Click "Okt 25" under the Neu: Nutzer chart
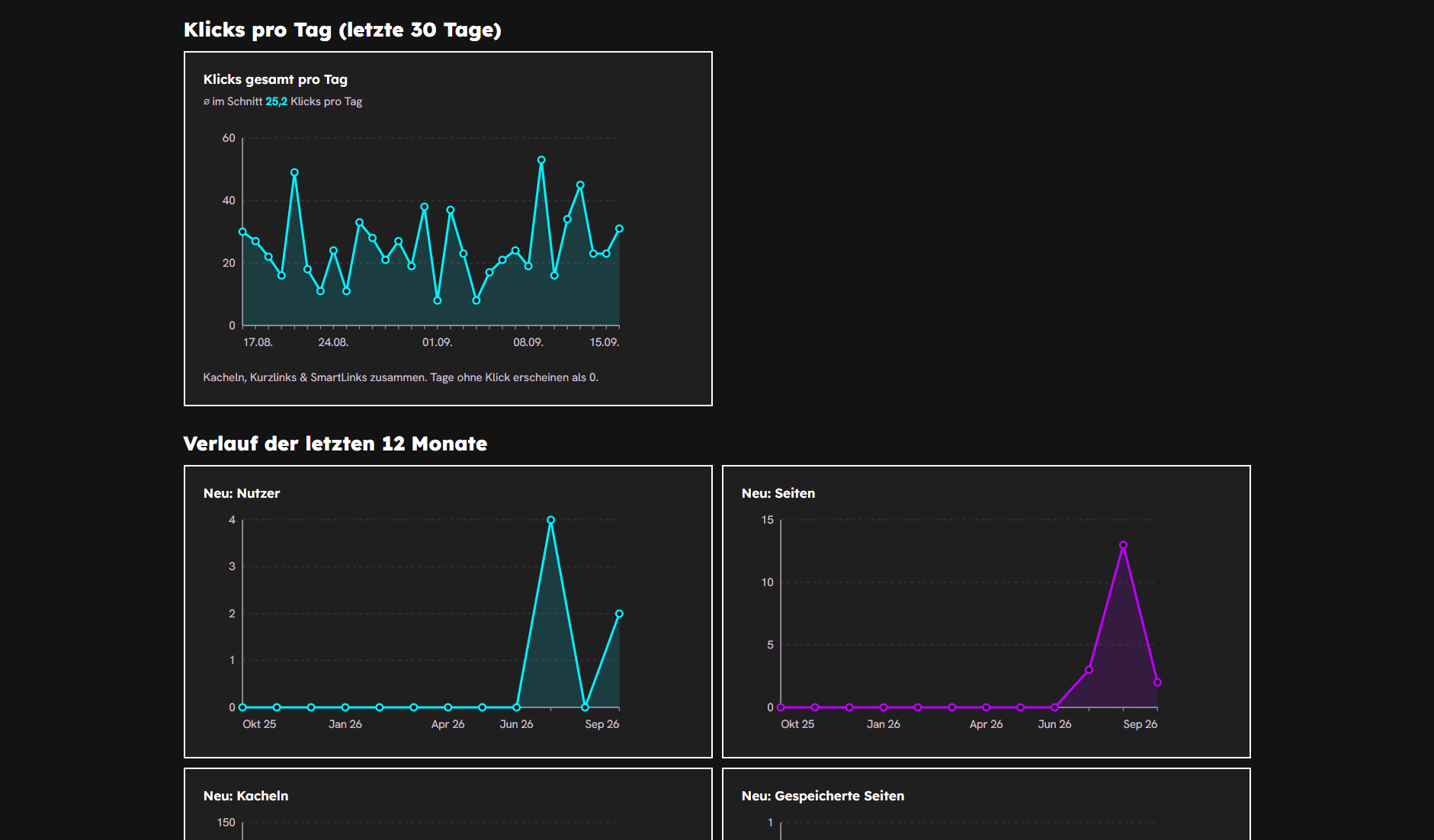 (259, 724)
